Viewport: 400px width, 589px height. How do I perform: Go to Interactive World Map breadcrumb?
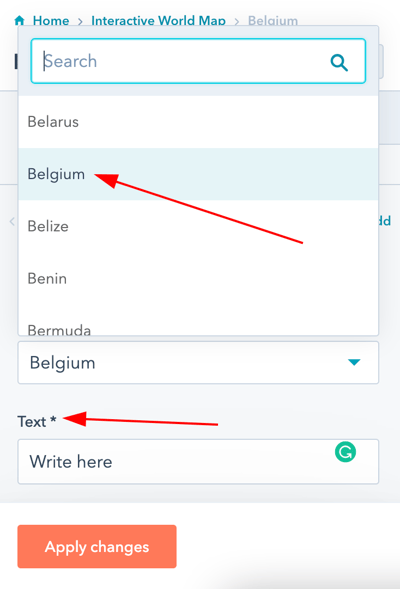(158, 21)
